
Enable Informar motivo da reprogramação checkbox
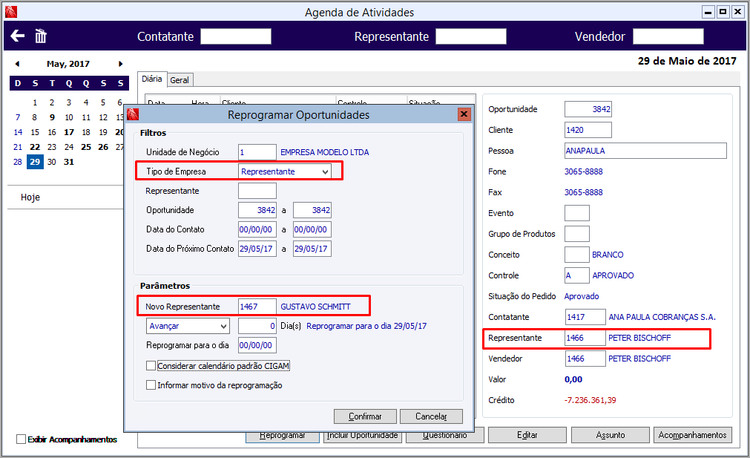[151, 385]
